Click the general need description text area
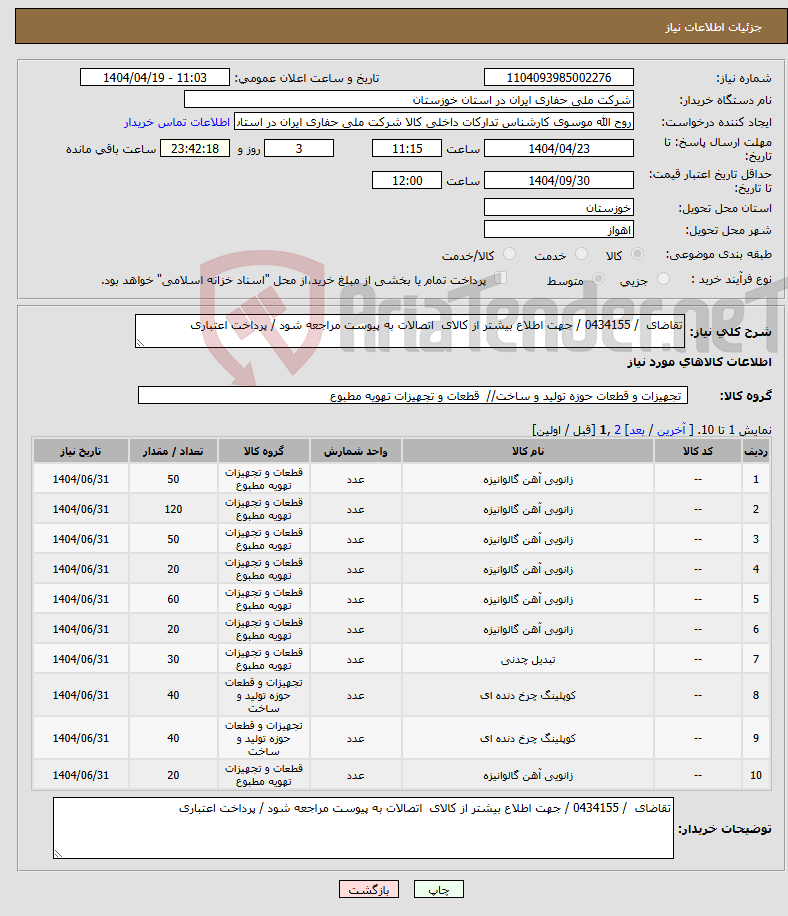This screenshot has height=916, width=788. coord(409,331)
